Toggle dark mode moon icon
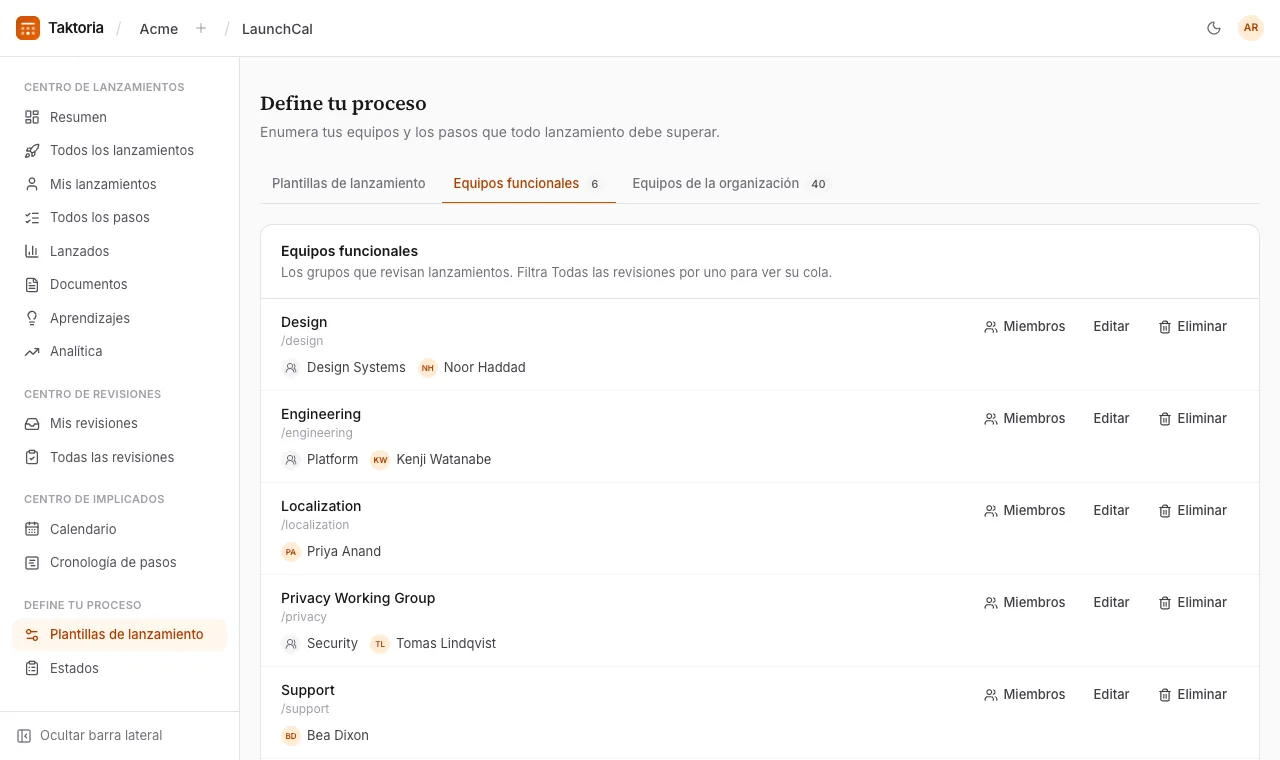1280x760 pixels. (1214, 28)
